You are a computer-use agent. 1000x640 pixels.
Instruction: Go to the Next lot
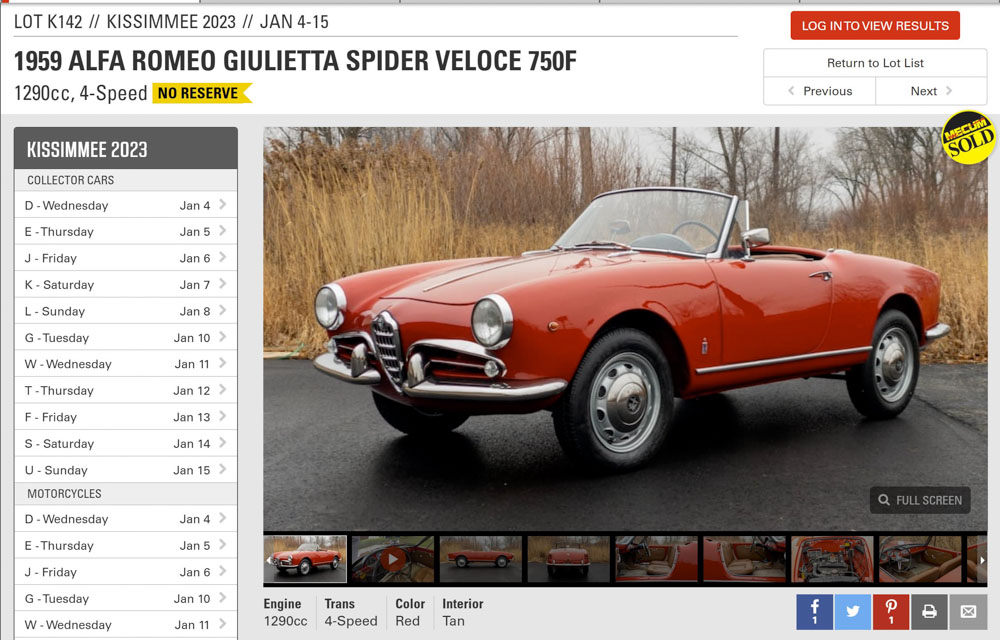coord(931,91)
